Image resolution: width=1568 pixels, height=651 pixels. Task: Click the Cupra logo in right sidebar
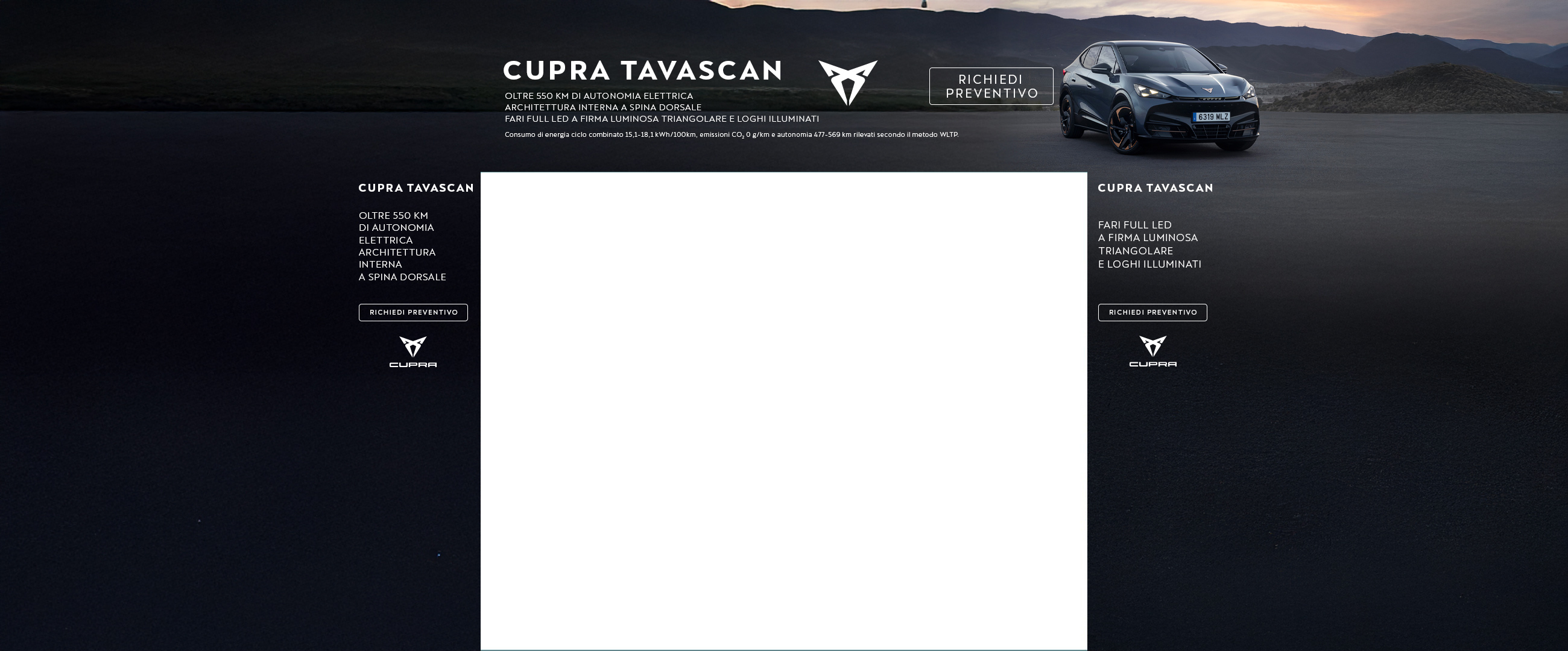coord(1152,351)
